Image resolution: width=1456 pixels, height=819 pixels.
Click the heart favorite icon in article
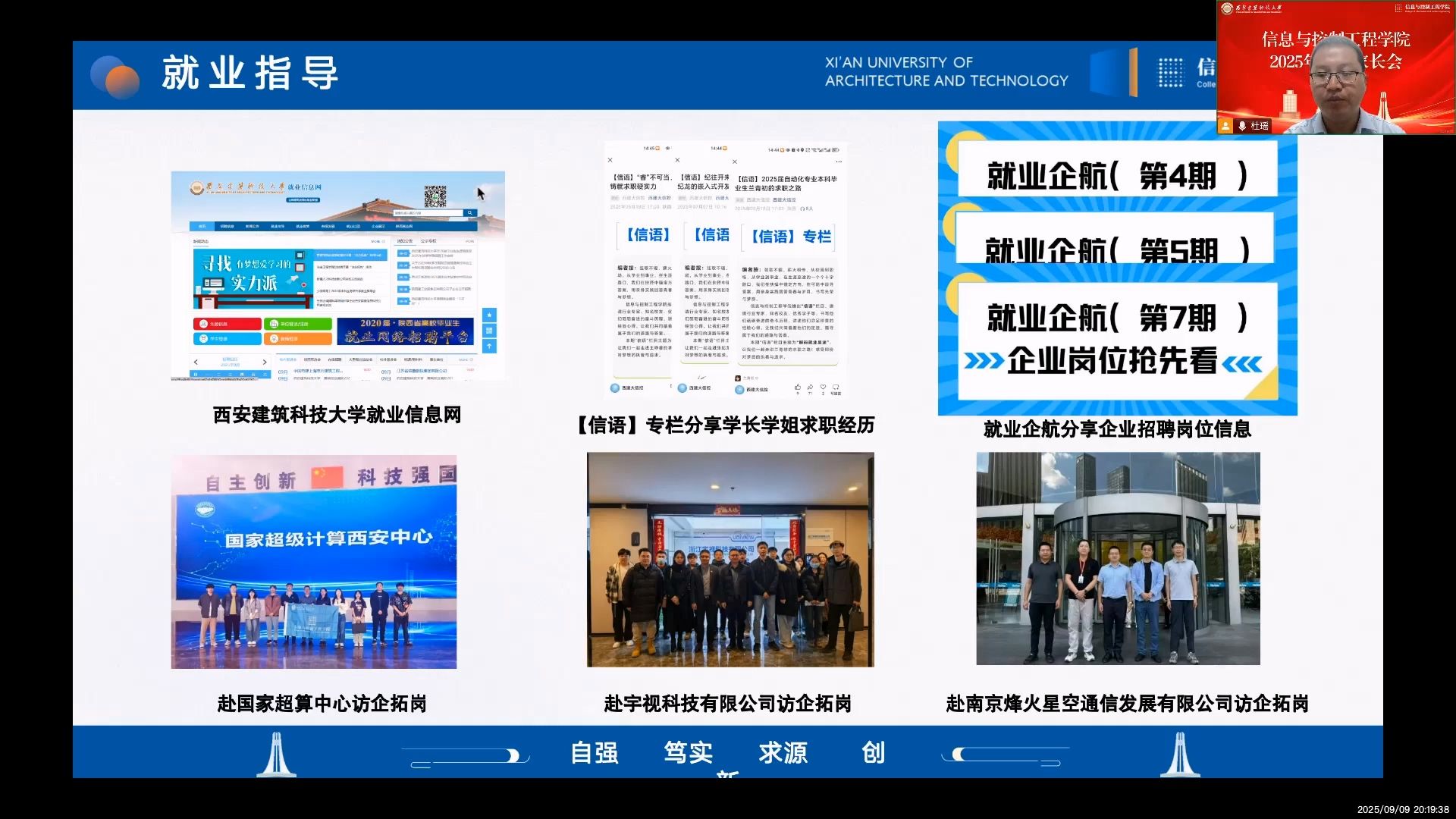[x=823, y=388]
